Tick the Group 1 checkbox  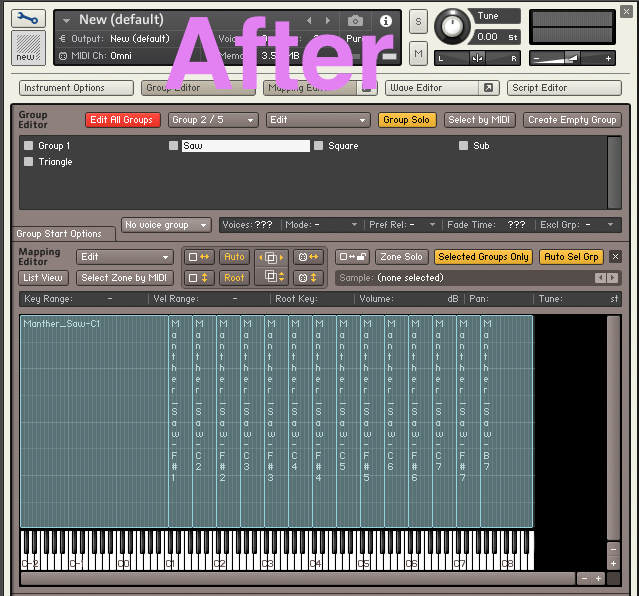pyautogui.click(x=29, y=146)
